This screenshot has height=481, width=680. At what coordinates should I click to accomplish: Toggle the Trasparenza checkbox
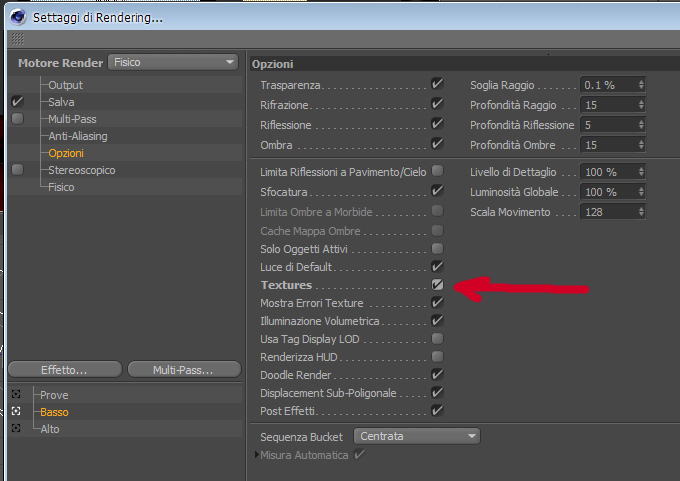click(437, 84)
